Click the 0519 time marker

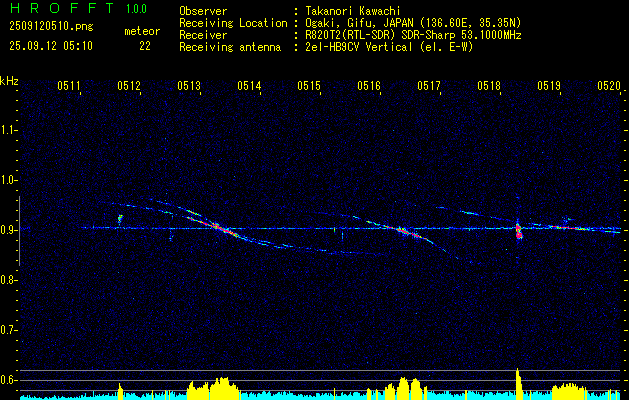[549, 86]
